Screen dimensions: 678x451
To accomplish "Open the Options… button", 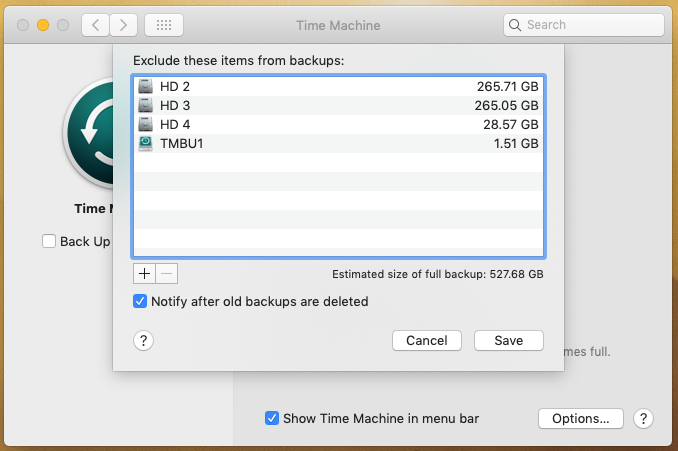I will pyautogui.click(x=581, y=419).
